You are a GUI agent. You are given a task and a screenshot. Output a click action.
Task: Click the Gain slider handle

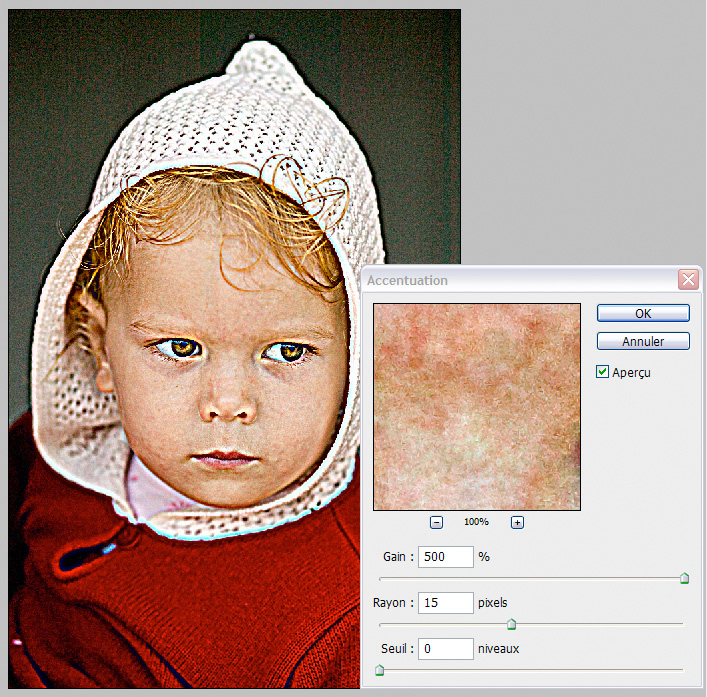(x=684, y=578)
